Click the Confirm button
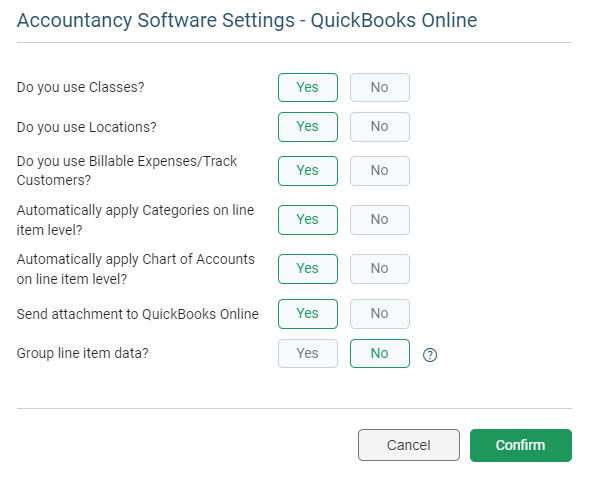Viewport: 589px width, 479px height. [521, 445]
